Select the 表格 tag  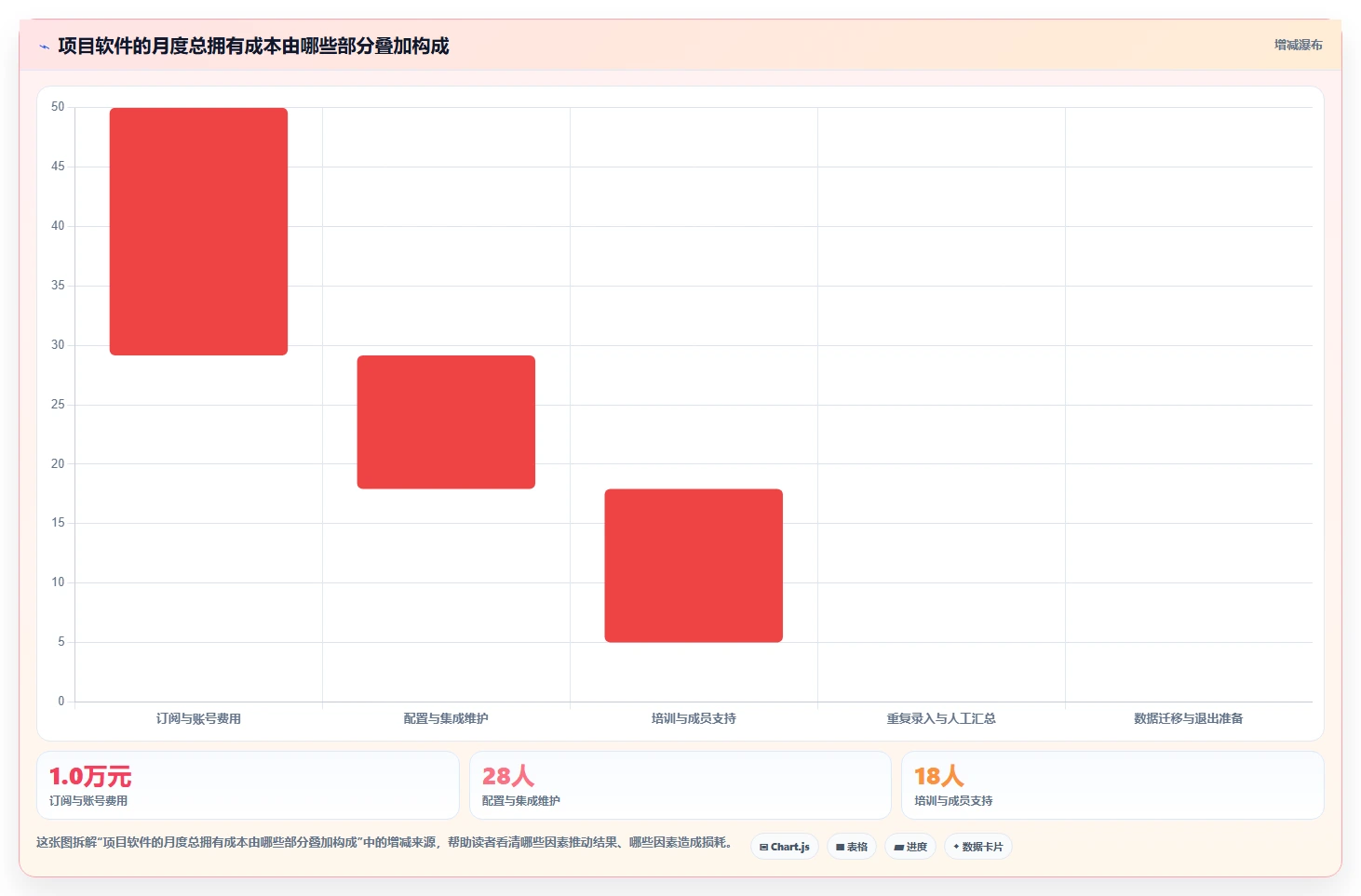[852, 847]
